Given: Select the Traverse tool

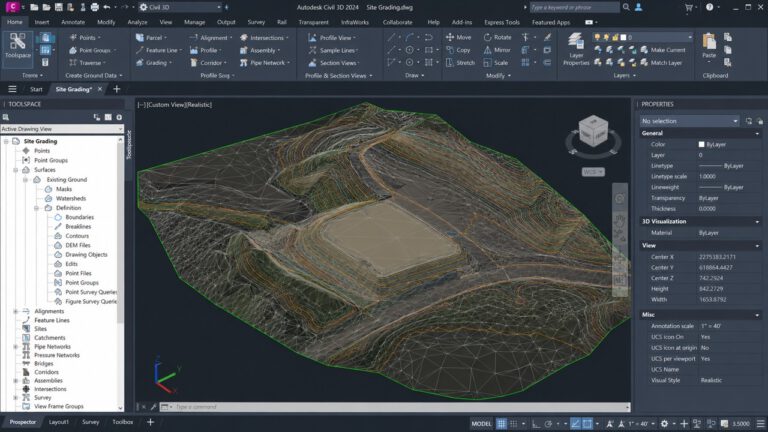Looking at the screenshot, I should [87, 63].
